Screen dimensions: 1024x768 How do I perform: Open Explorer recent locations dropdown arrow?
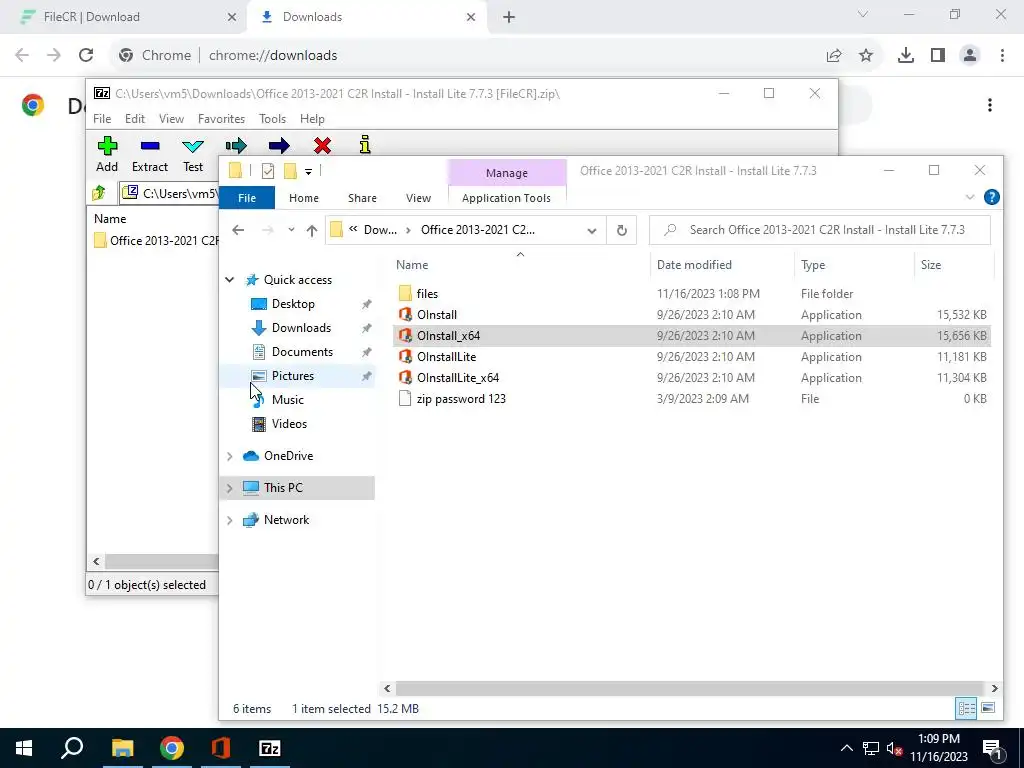tap(291, 230)
